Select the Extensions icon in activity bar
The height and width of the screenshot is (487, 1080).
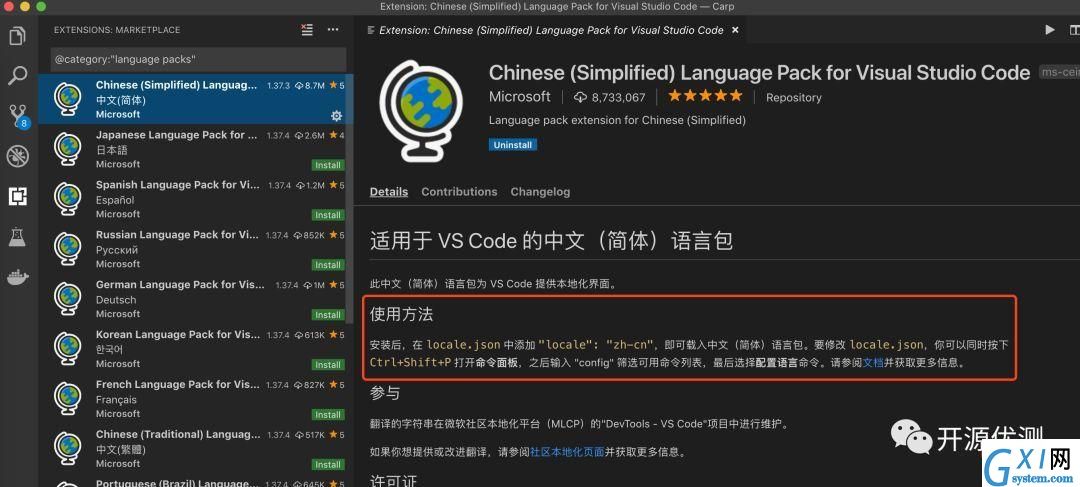pyautogui.click(x=17, y=197)
